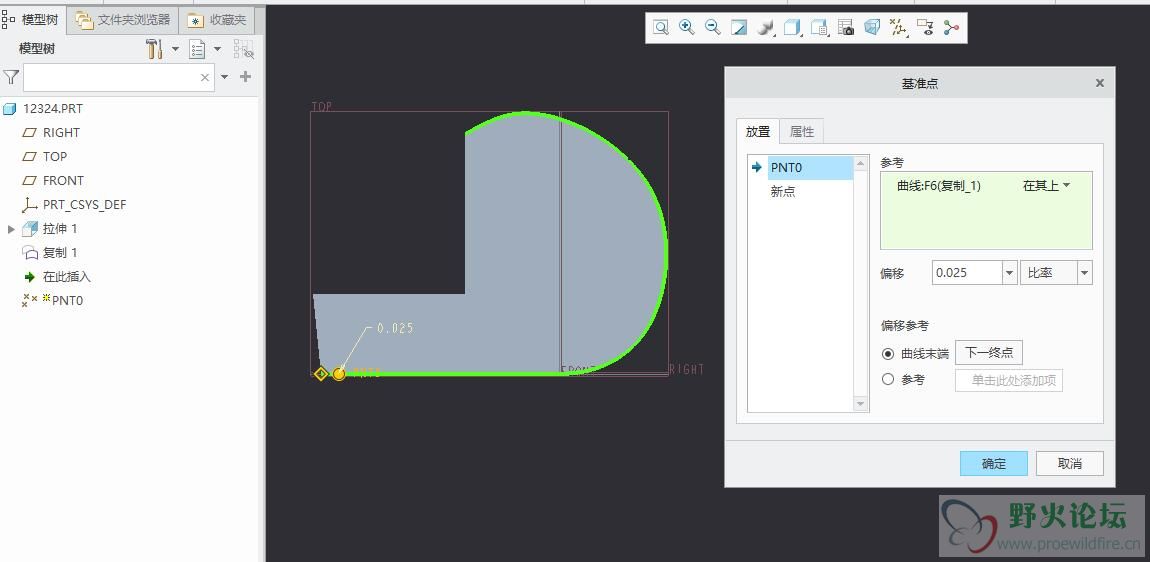Click the Zoom Out icon

[x=713, y=28]
